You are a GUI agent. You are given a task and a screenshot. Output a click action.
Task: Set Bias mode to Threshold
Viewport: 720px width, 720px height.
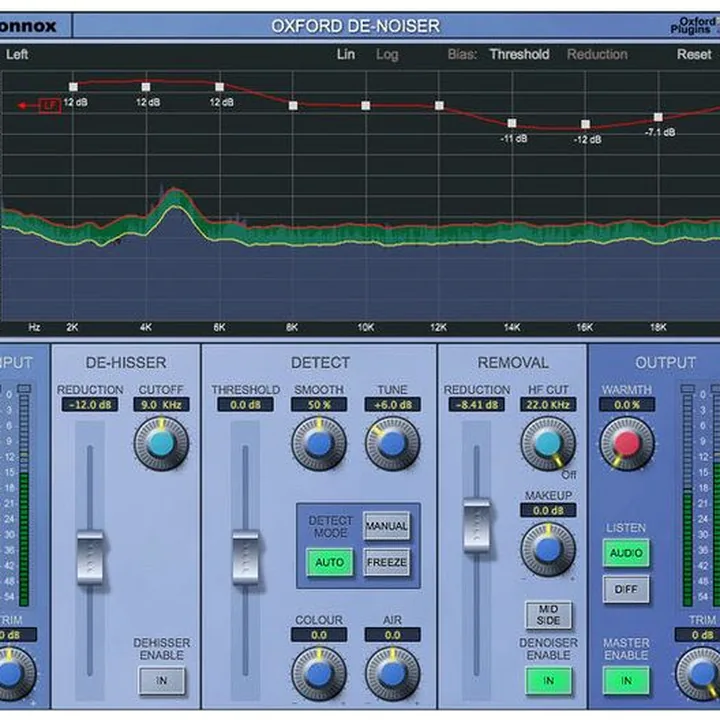(519, 54)
